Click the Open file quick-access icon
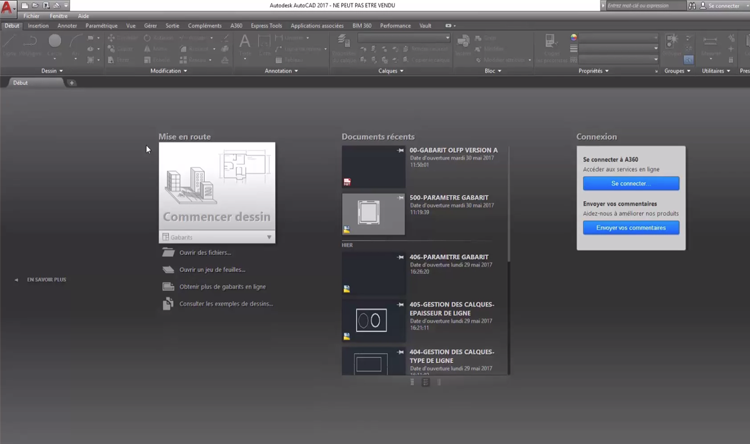 click(x=35, y=5)
